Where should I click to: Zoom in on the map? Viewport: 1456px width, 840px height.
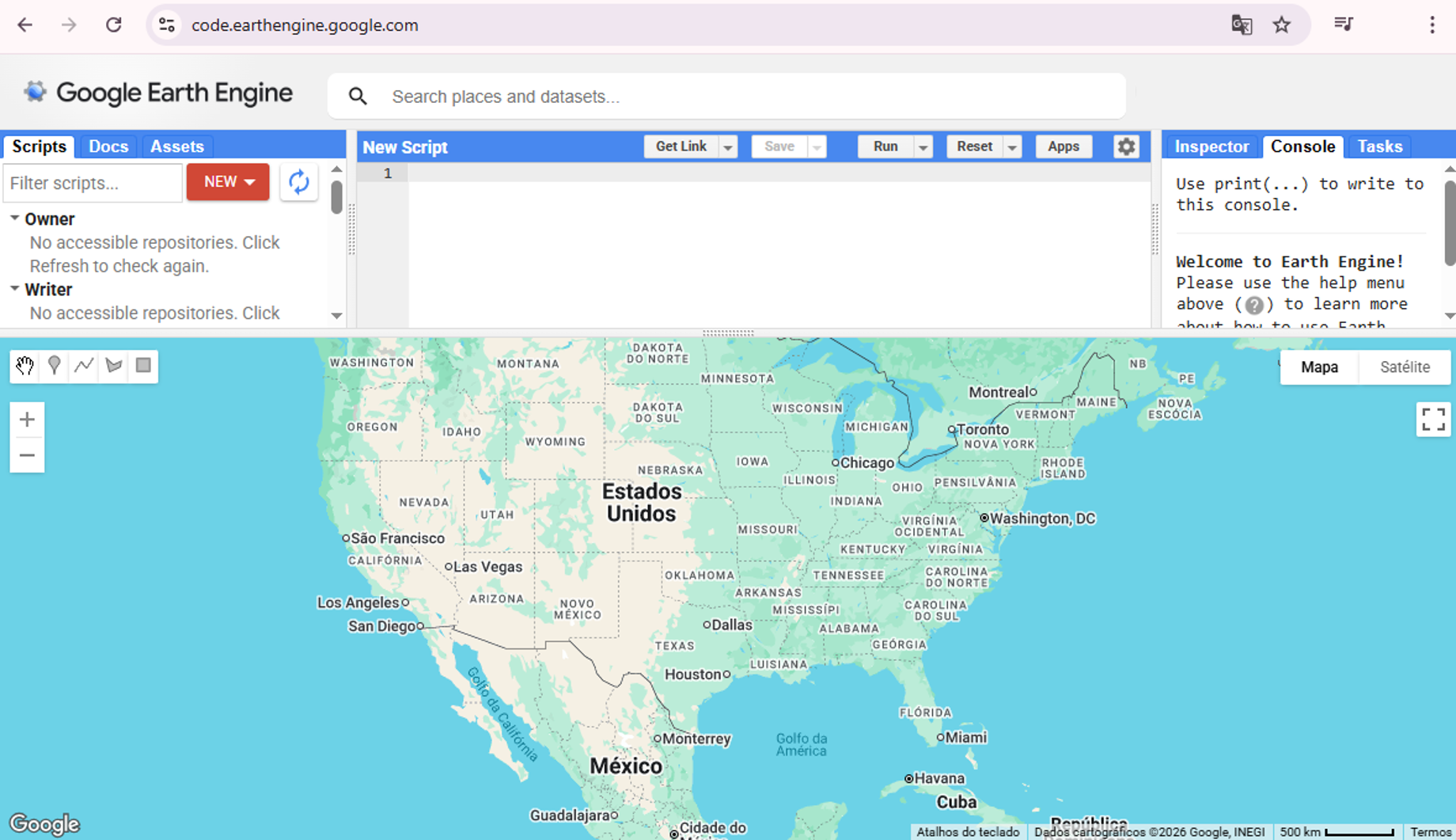(x=27, y=420)
